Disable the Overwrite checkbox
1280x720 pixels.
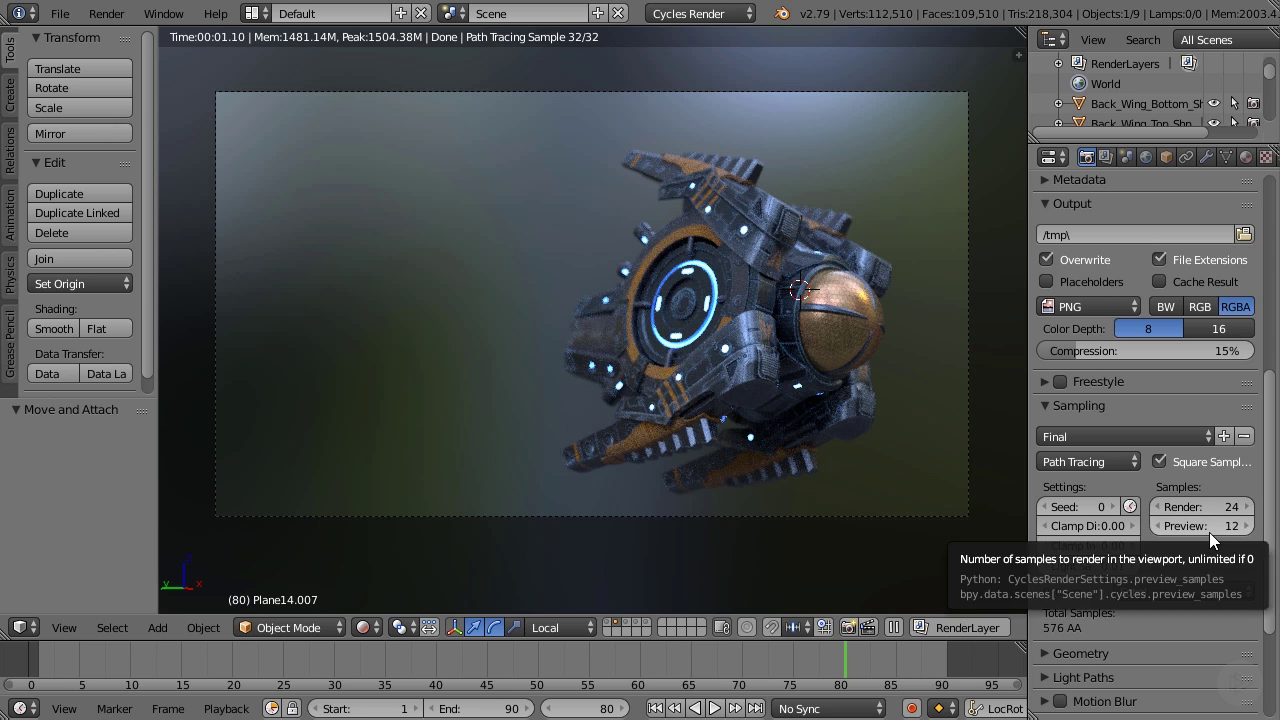click(x=1047, y=260)
